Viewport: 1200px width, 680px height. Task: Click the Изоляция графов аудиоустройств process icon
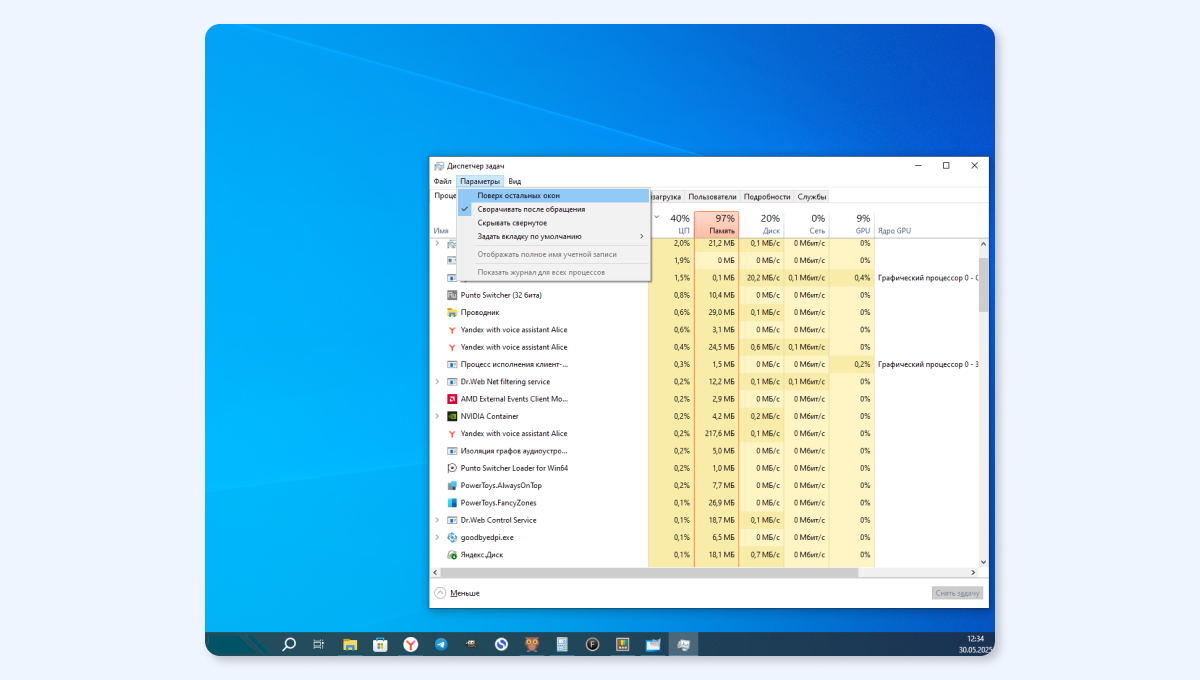pyautogui.click(x=452, y=451)
